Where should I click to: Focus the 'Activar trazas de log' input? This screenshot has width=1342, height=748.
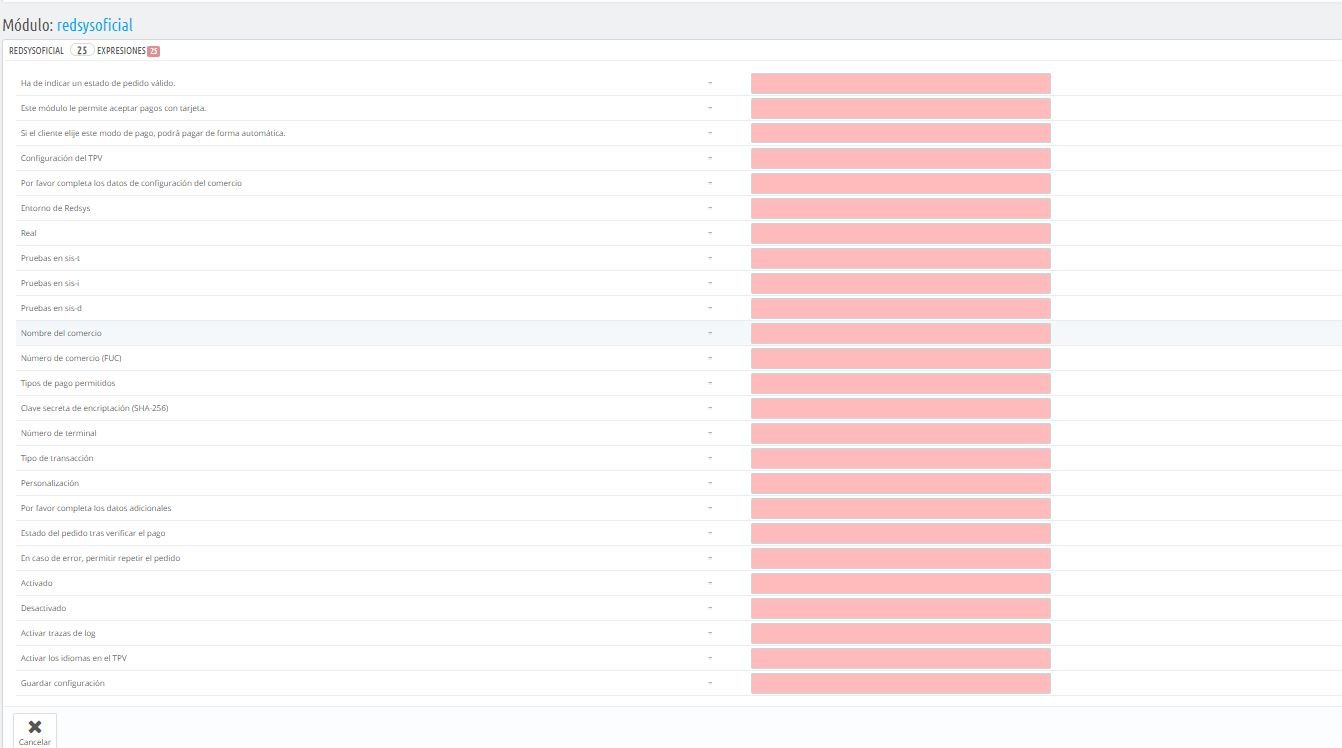900,633
